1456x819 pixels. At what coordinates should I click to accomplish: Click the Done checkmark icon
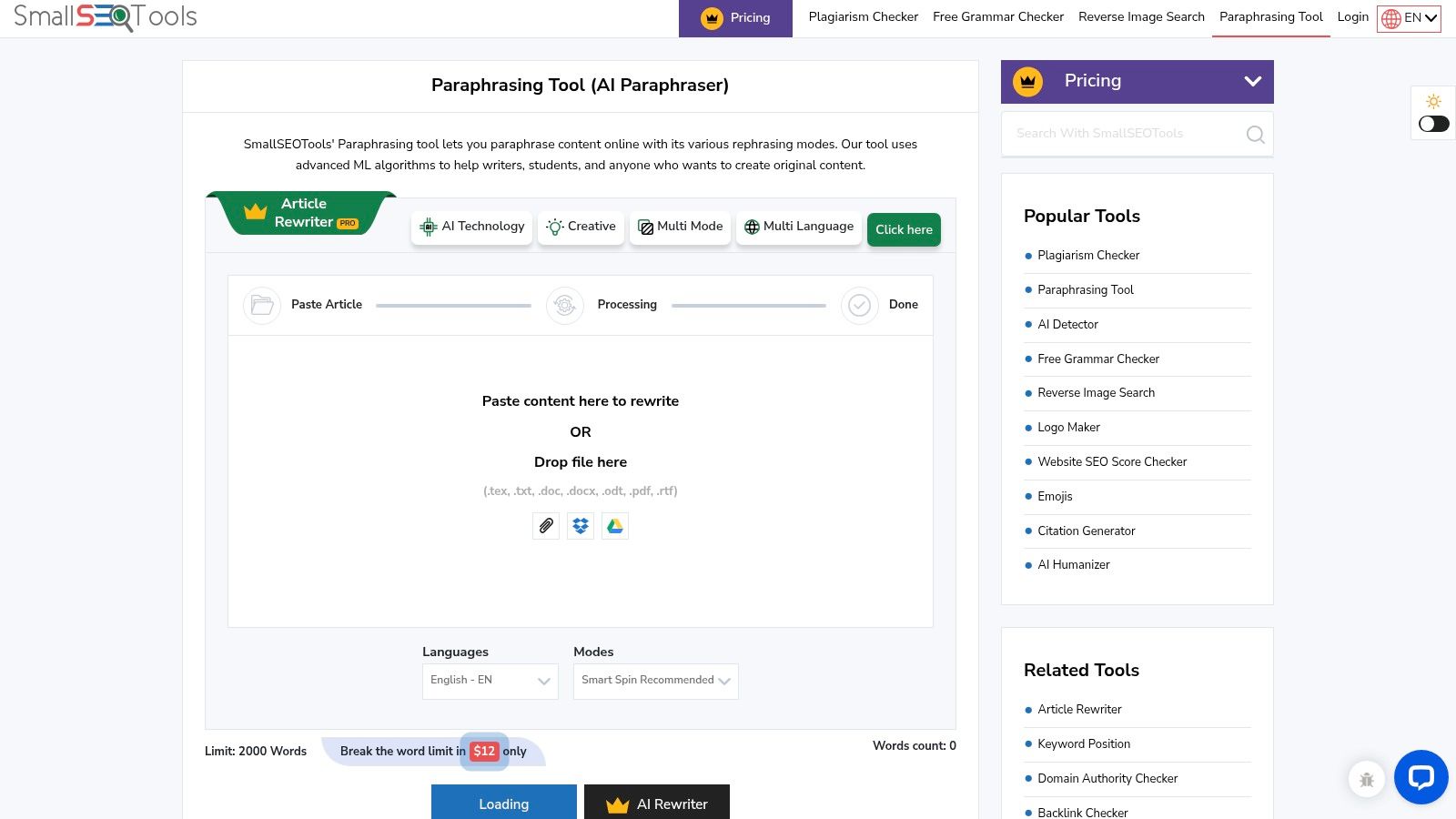pyautogui.click(x=860, y=305)
